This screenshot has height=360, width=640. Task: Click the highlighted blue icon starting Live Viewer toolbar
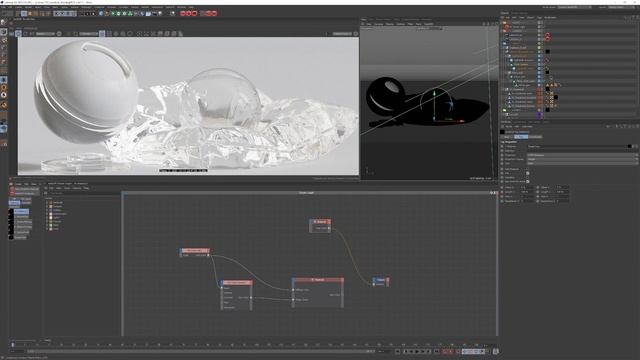(x=18, y=33)
